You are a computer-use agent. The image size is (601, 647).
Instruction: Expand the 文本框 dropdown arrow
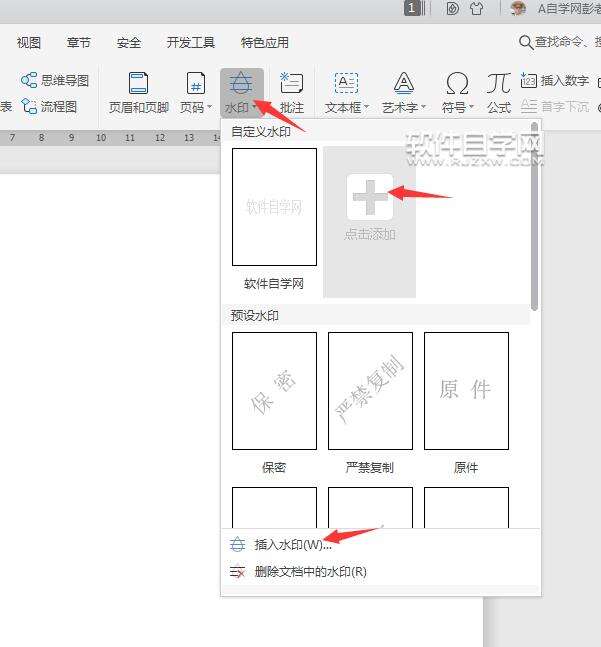[x=366, y=107]
